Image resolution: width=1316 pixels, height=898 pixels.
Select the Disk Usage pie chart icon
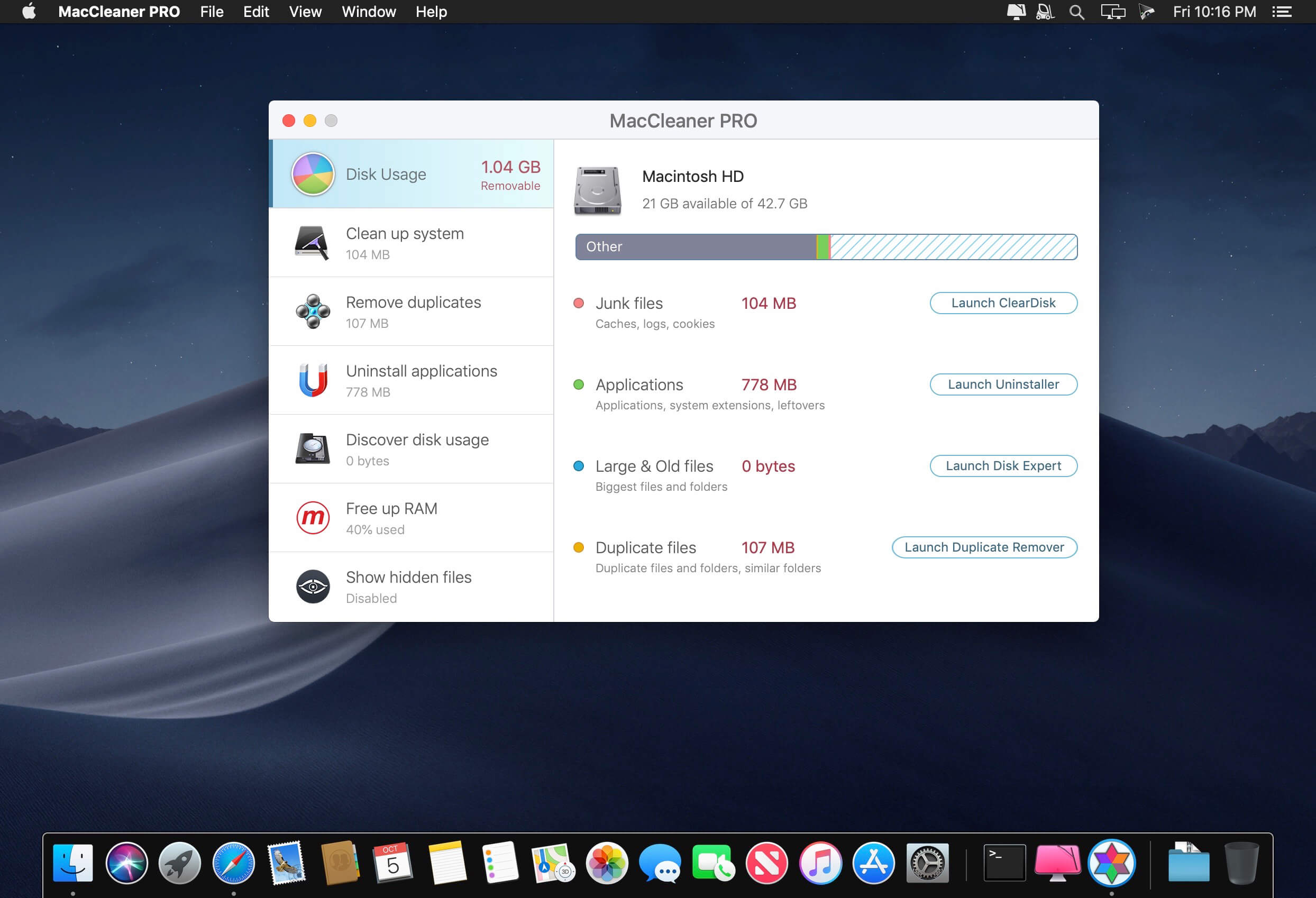click(x=313, y=173)
